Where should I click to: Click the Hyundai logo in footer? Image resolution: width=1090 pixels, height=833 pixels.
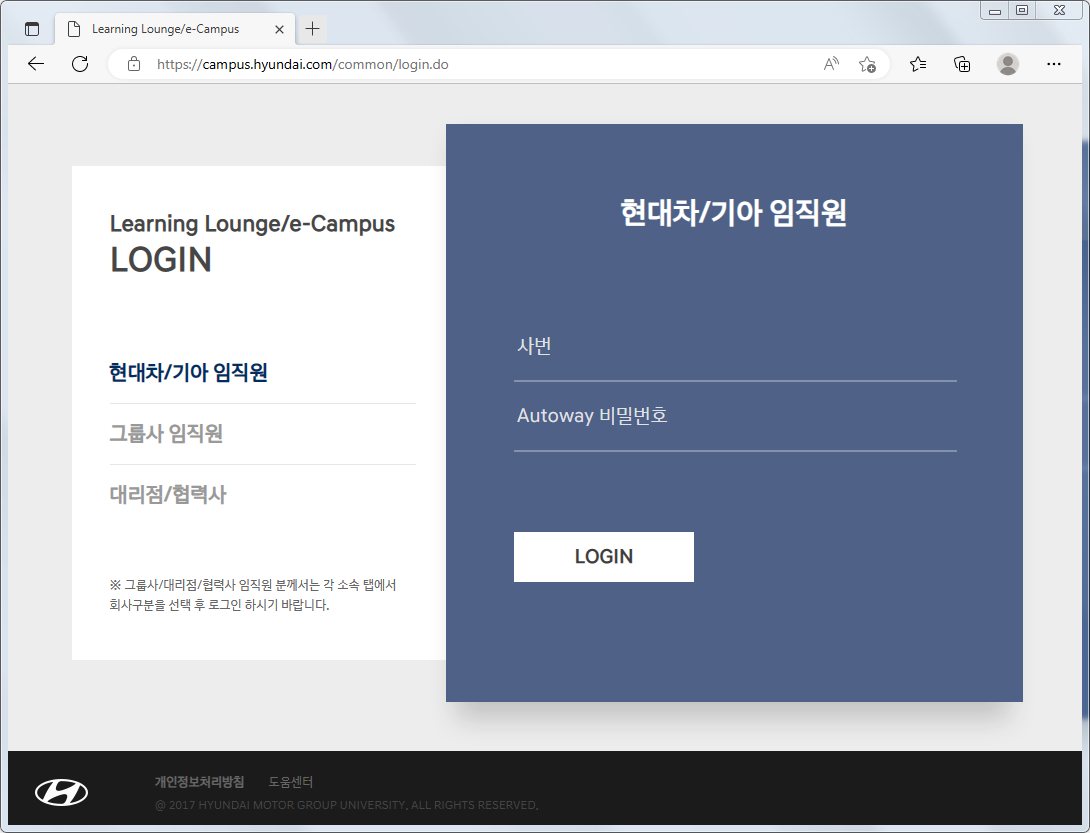pyautogui.click(x=61, y=792)
